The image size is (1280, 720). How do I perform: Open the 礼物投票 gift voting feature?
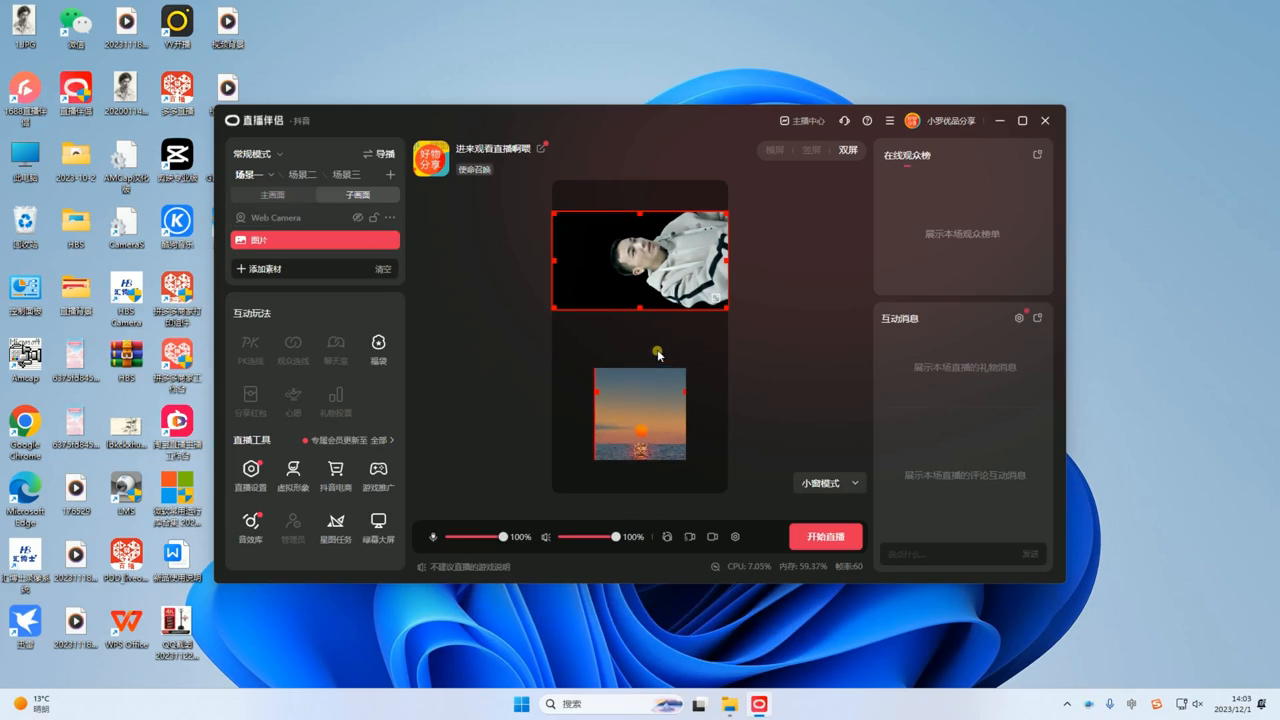336,401
